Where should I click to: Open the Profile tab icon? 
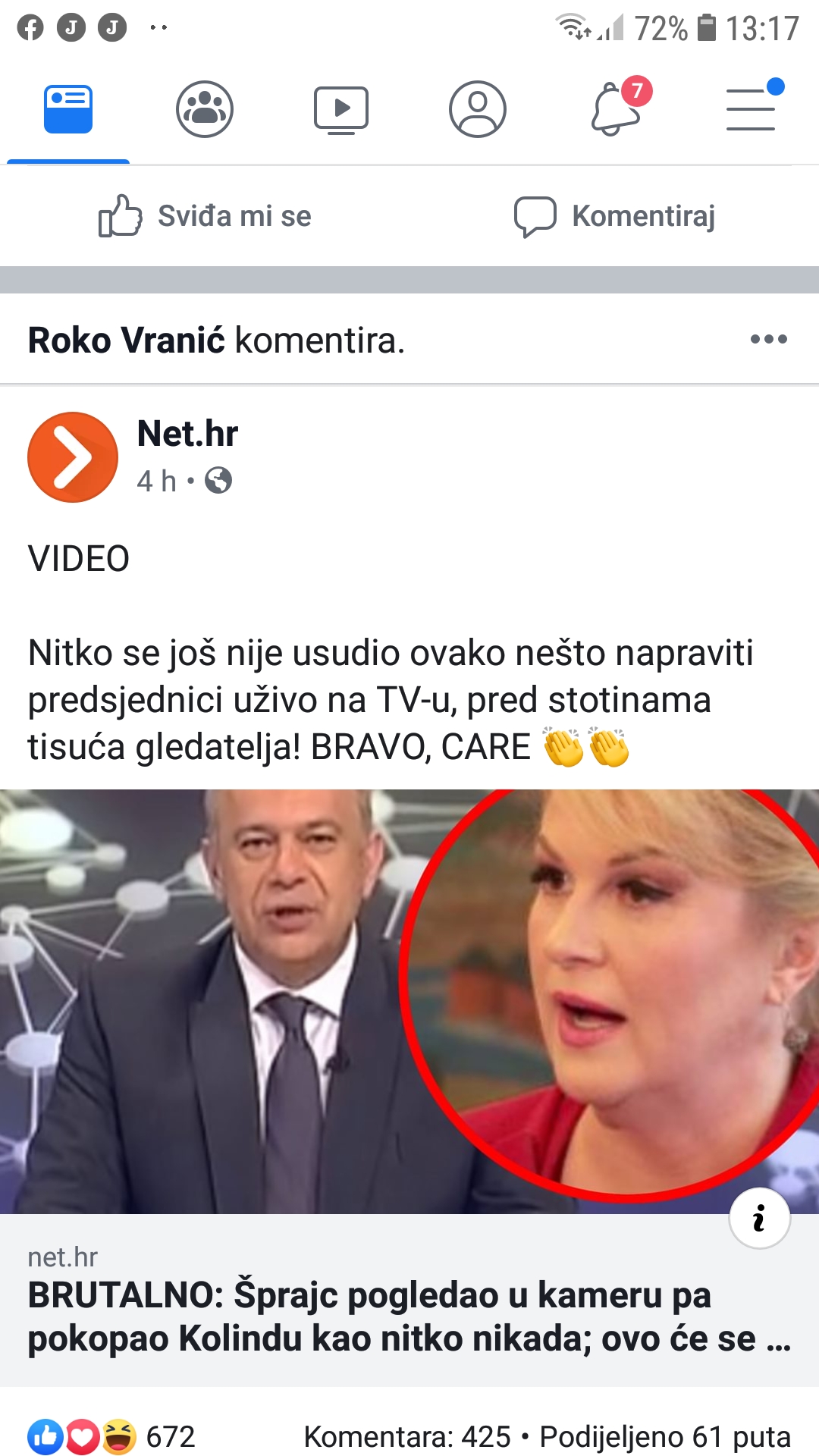pos(478,109)
